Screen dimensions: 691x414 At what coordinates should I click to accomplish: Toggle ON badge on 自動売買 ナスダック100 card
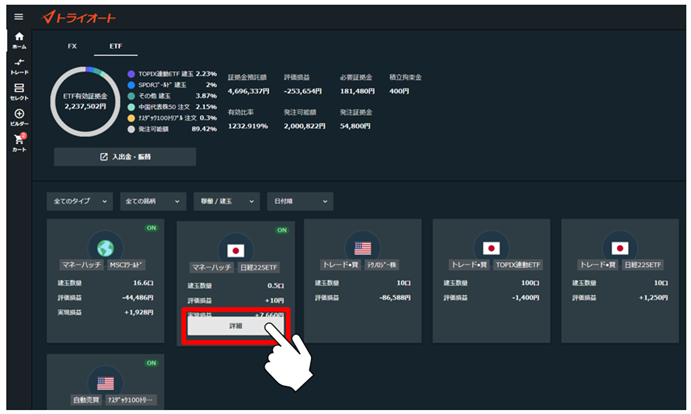[x=151, y=363]
